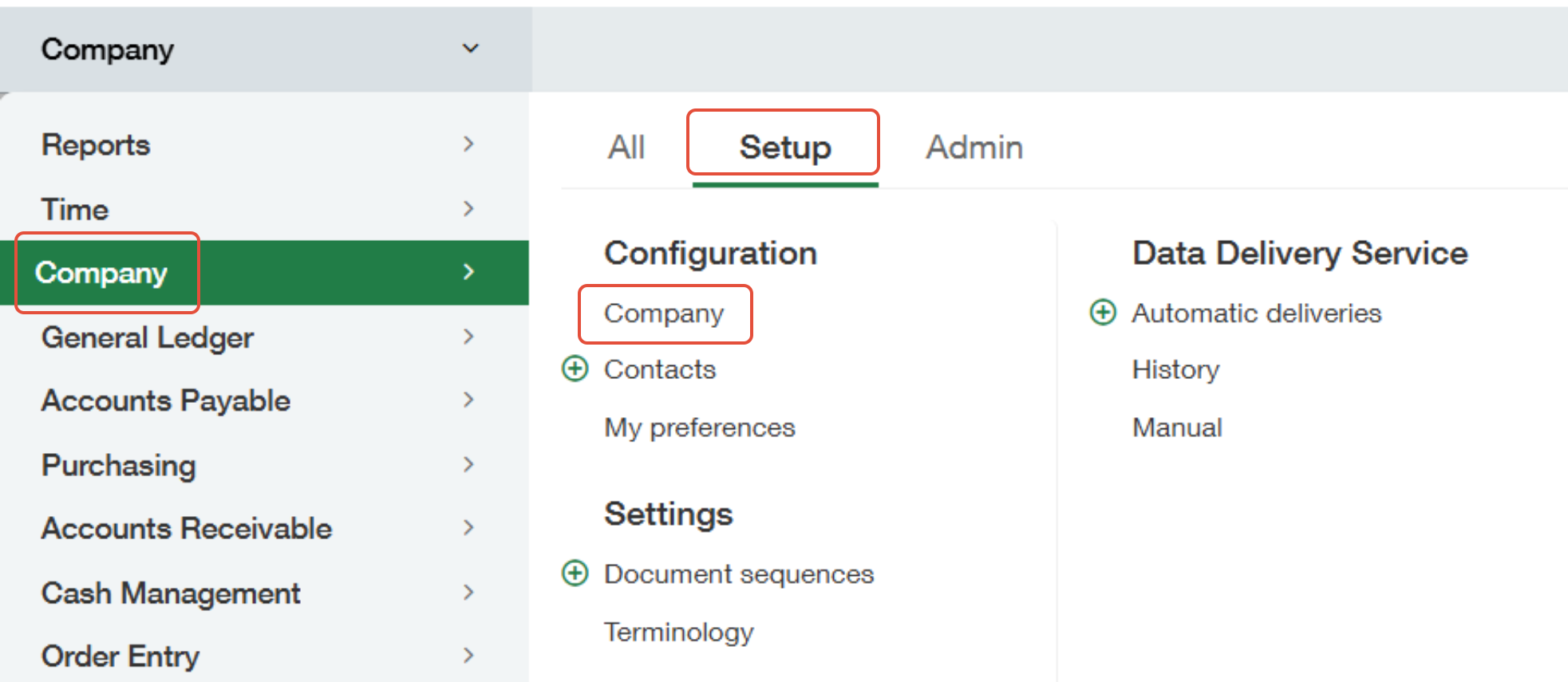1568x682 pixels.
Task: Open Accounts Receivable menu item
Action: [x=187, y=528]
